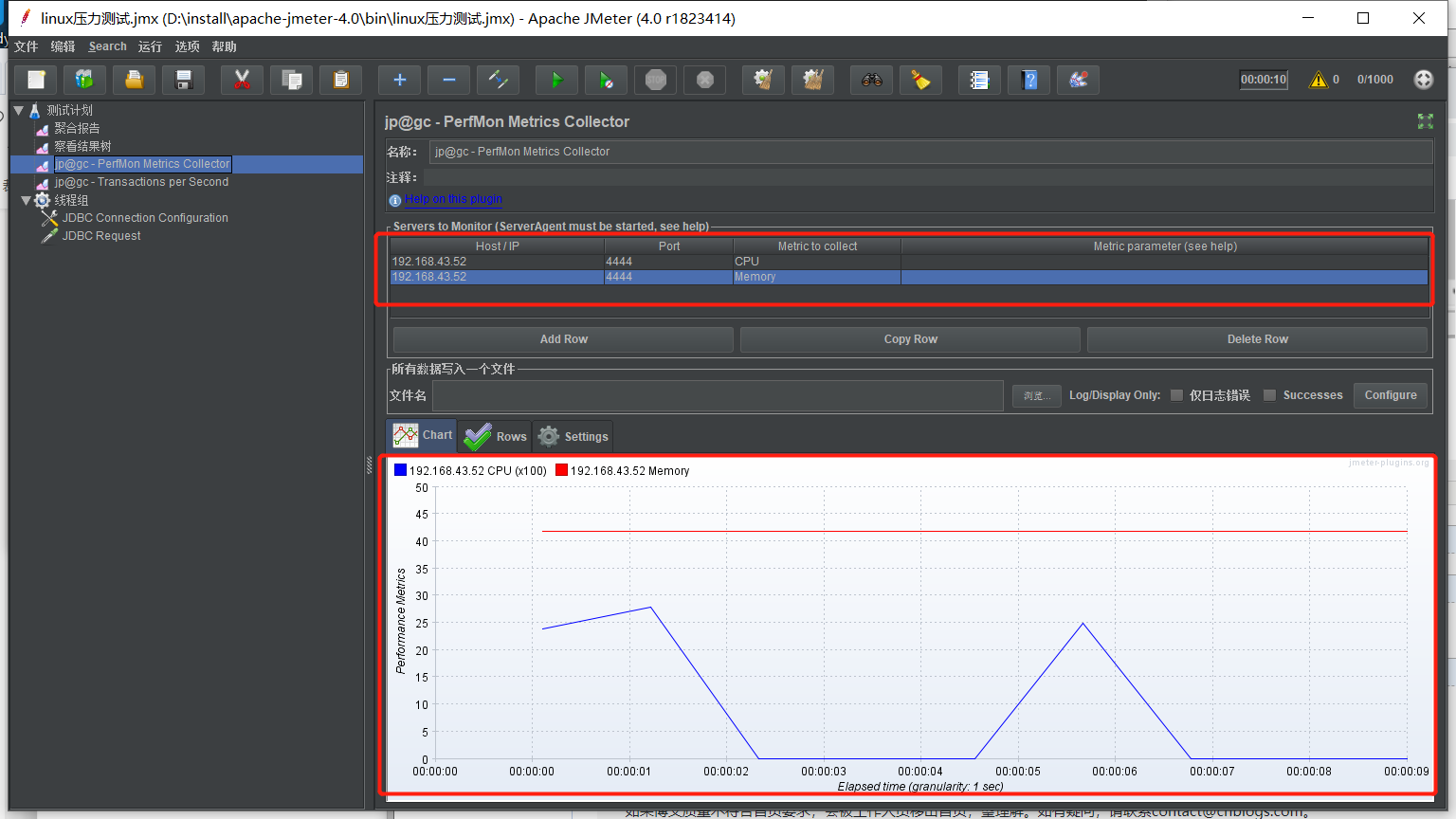Click the green full-screen icon in panel header
1456x819 pixels.
(1425, 121)
